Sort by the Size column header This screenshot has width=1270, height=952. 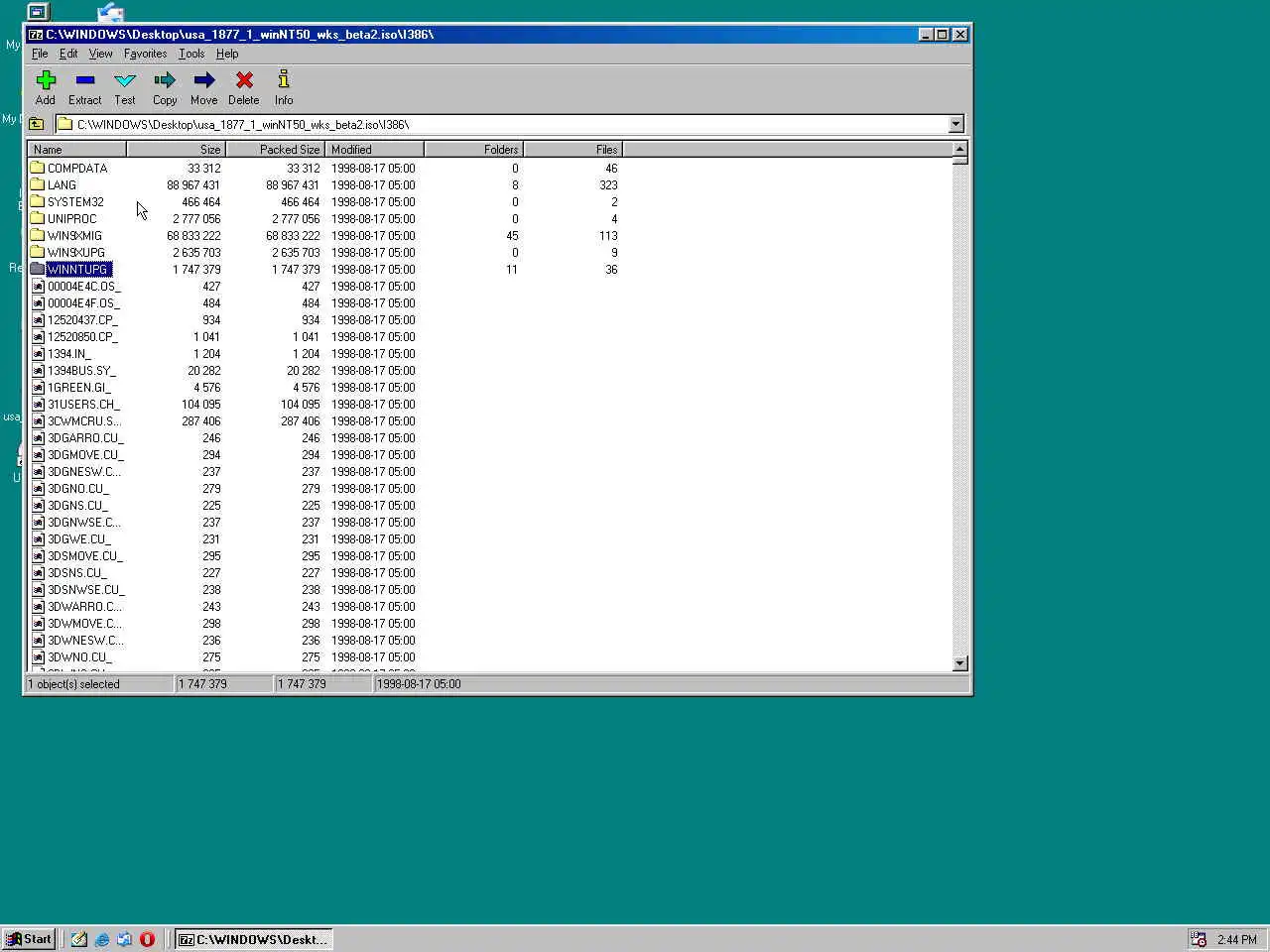tap(177, 150)
